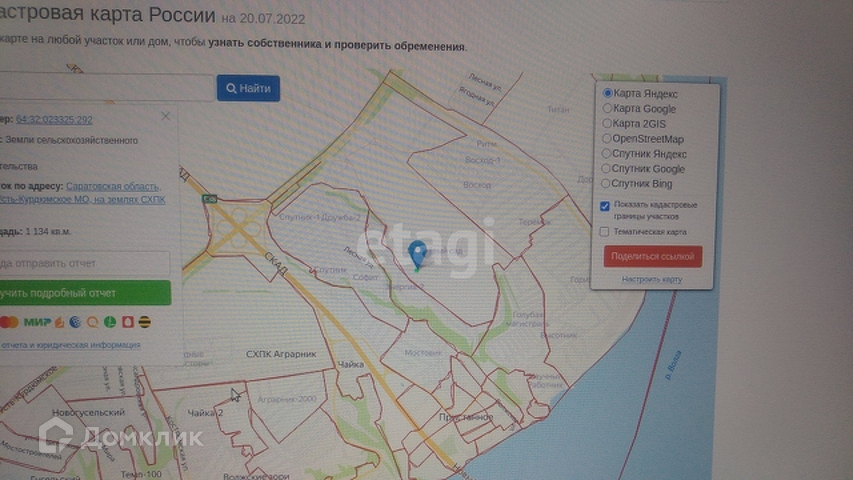Click the Mastercard payment icon
This screenshot has height=480, width=853.
tap(9, 322)
